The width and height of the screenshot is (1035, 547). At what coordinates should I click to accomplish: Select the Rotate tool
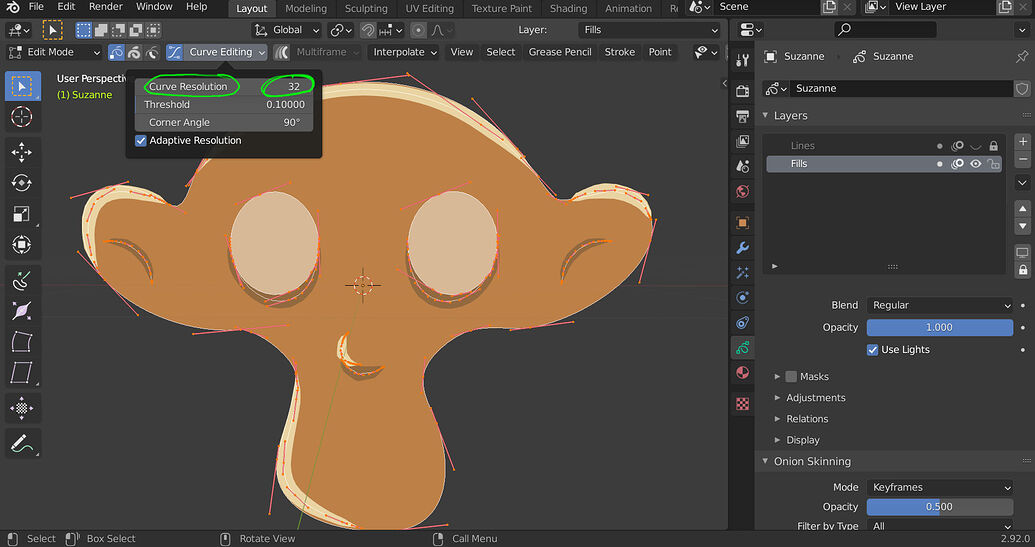tap(22, 183)
